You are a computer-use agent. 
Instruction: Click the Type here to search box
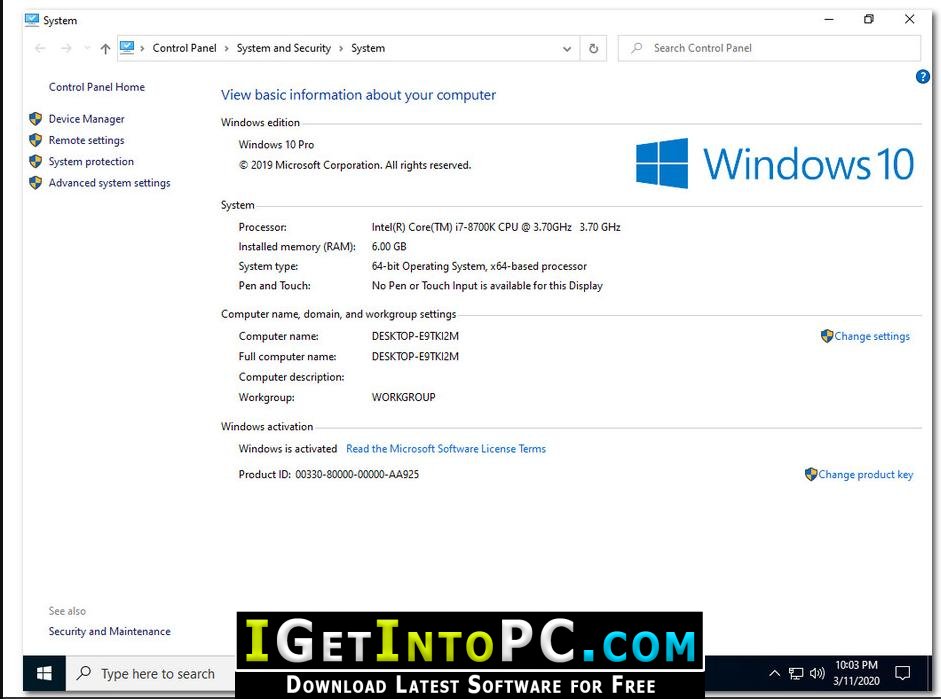[151, 674]
